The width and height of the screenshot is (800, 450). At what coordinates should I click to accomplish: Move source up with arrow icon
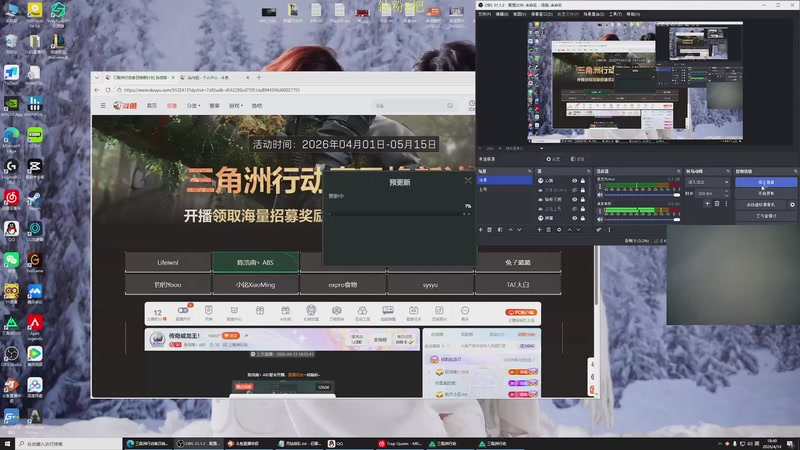(569, 230)
